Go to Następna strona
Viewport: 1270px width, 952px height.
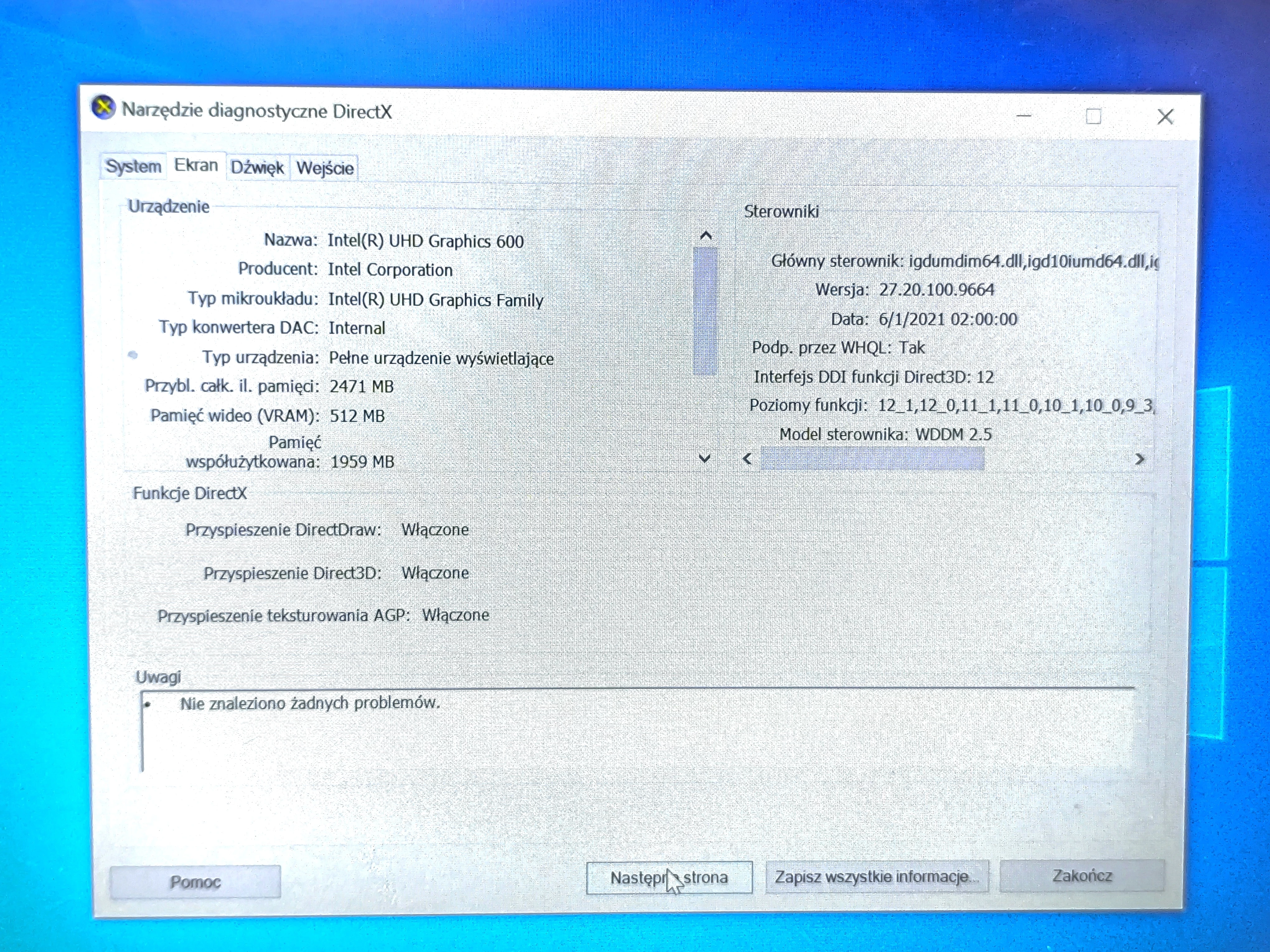[669, 877]
